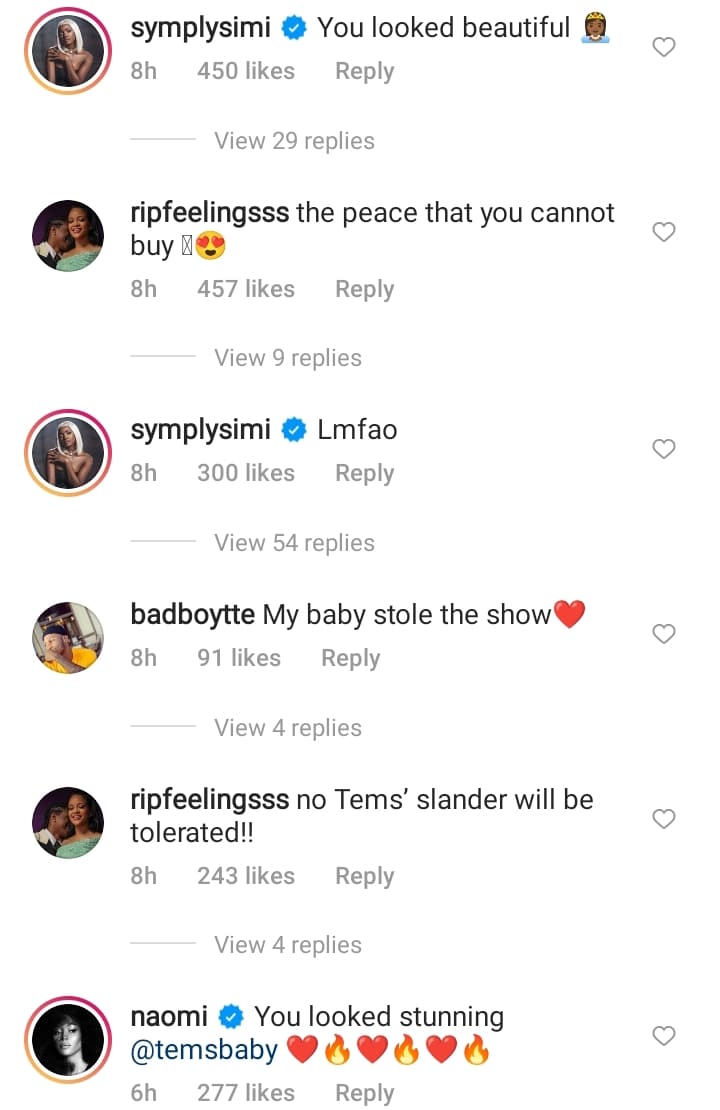The image size is (720, 1110).
Task: Expand "View 54 replies"
Action: 294,543
